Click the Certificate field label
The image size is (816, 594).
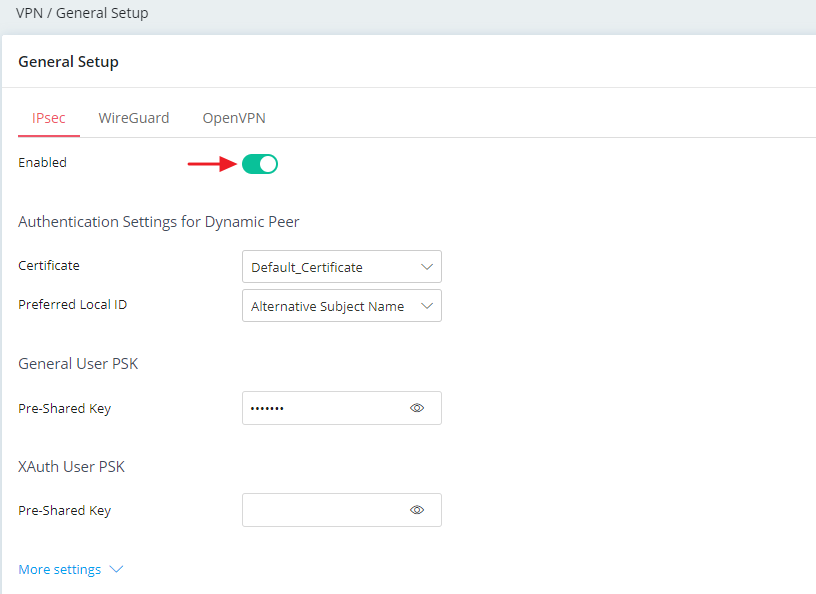click(x=49, y=266)
